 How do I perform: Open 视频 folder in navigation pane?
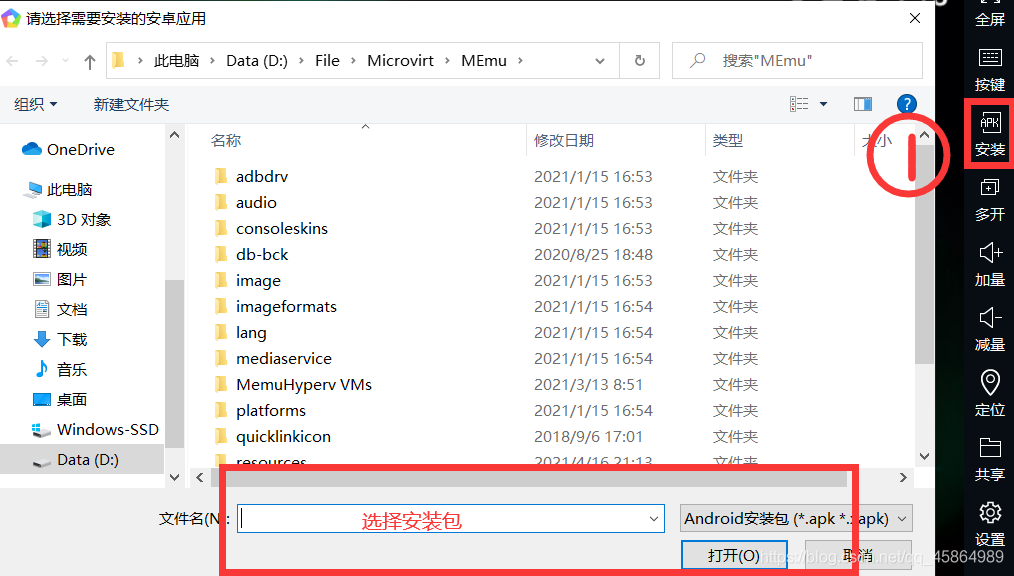pyautogui.click(x=60, y=249)
